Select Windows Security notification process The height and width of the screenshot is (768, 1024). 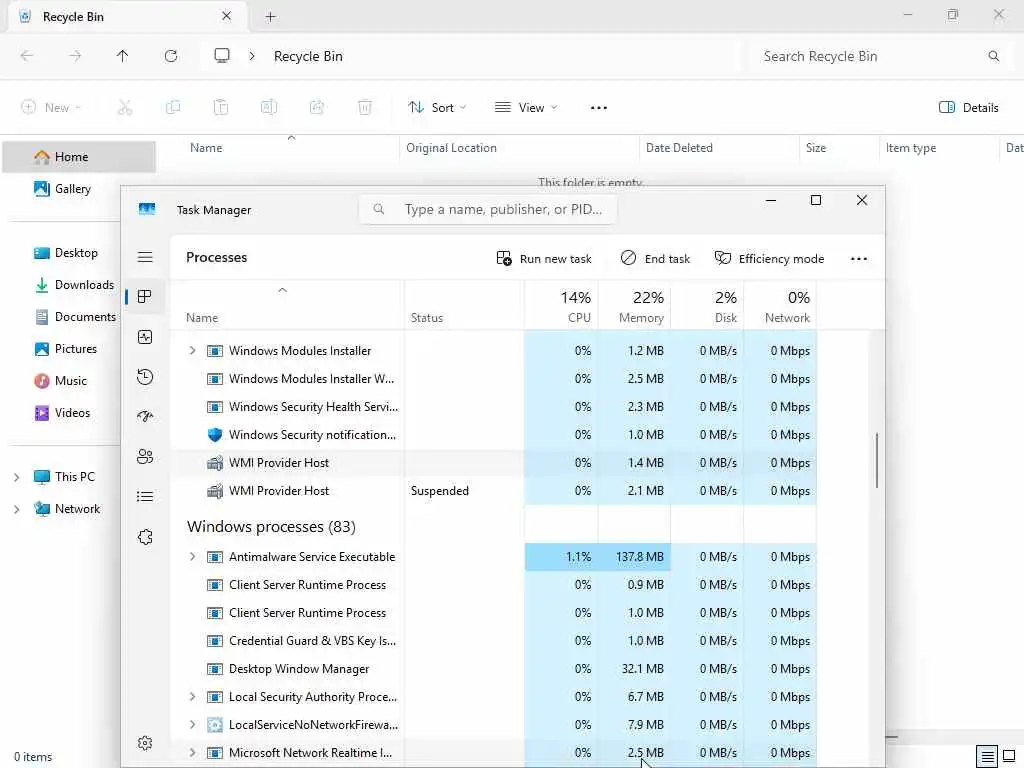494,435
